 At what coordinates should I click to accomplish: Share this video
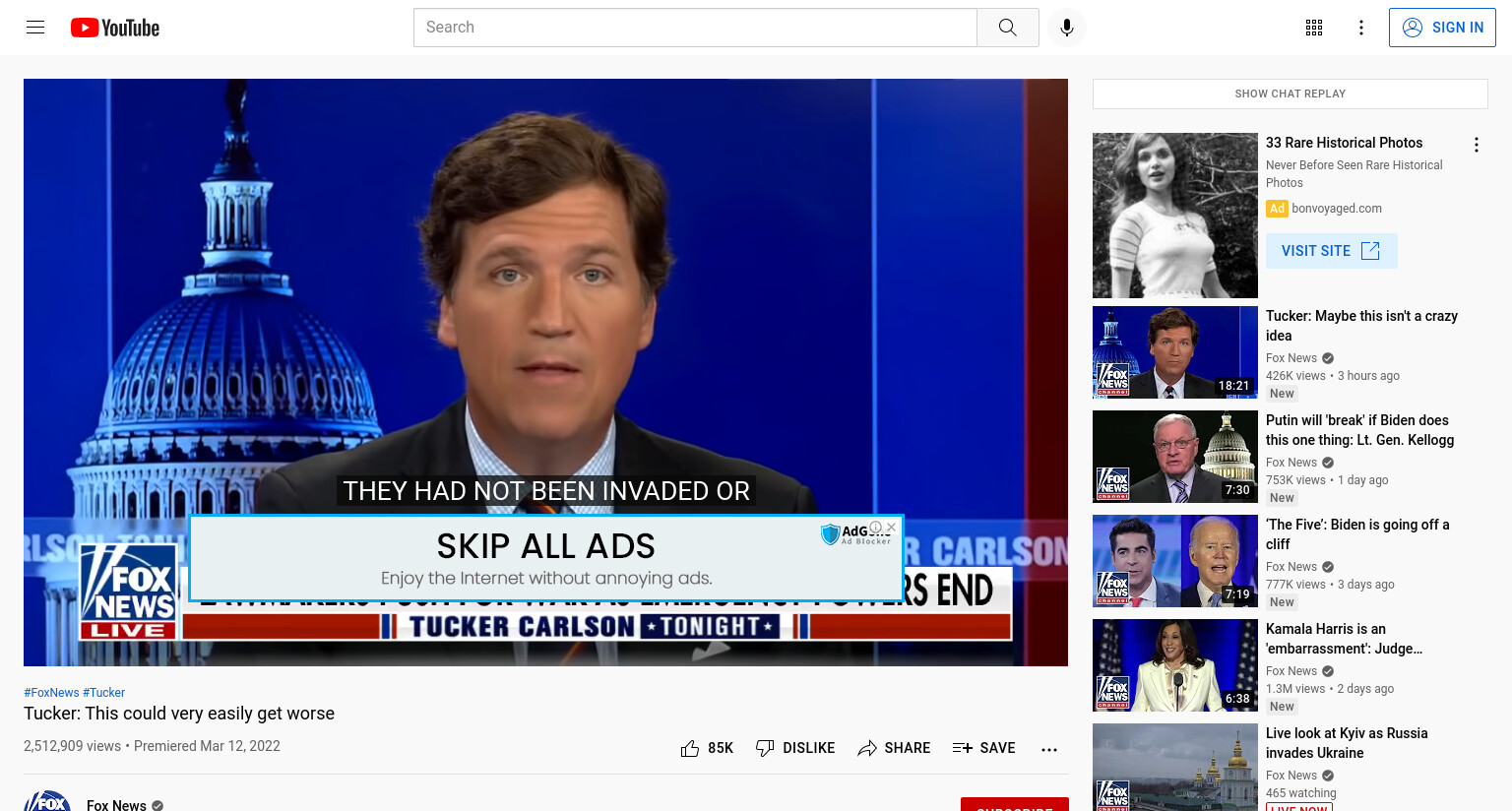[894, 748]
